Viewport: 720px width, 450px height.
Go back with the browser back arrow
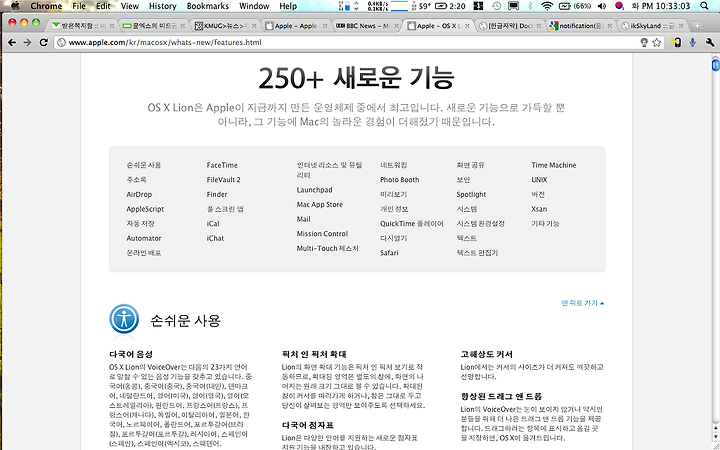coord(12,42)
